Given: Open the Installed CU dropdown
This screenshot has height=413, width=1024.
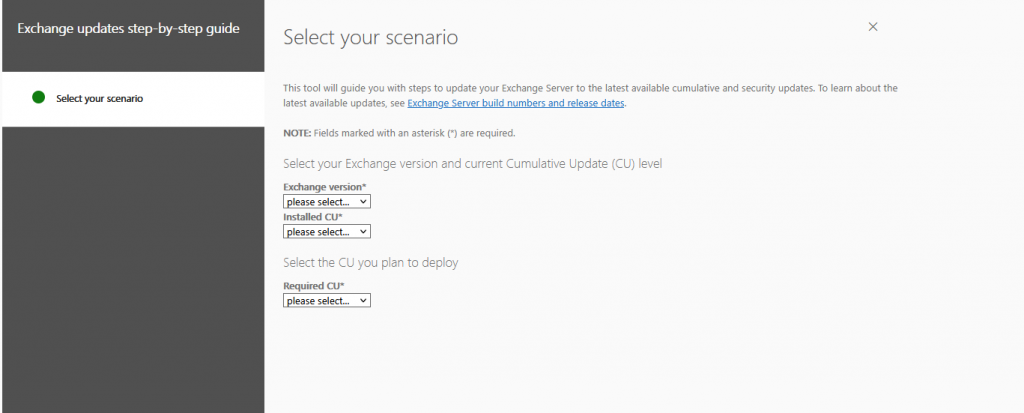Looking at the screenshot, I should point(327,232).
